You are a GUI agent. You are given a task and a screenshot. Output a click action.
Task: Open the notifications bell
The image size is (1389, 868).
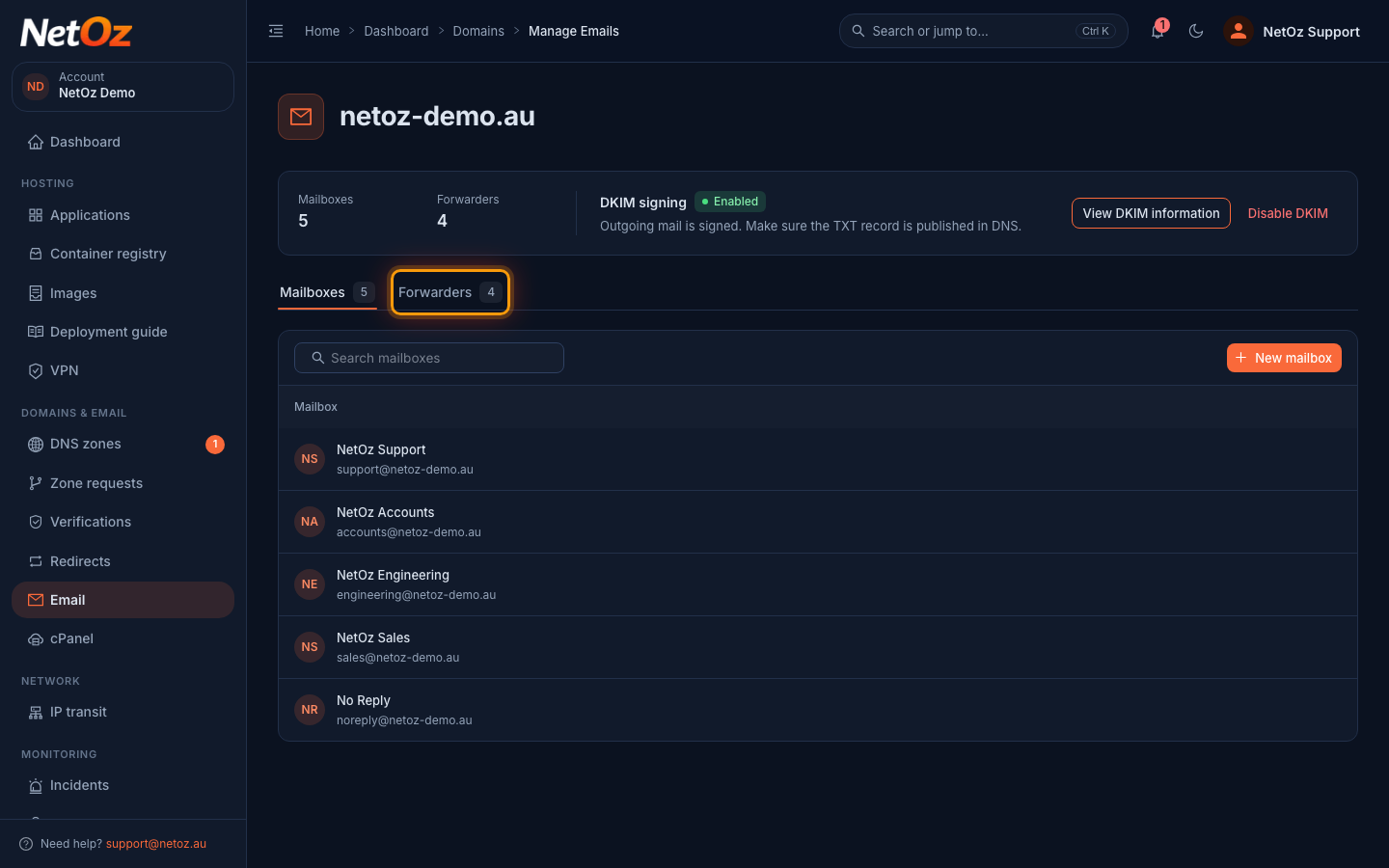[1157, 31]
